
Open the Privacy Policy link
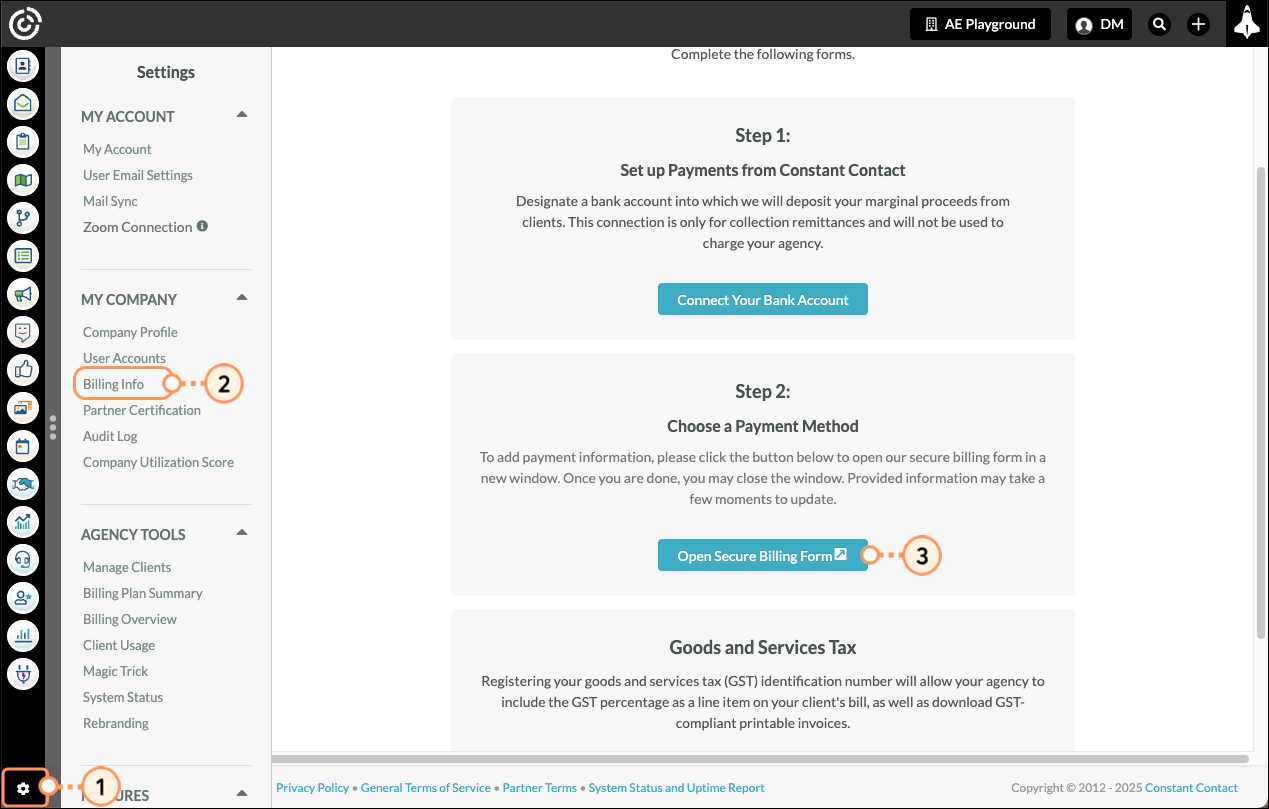coord(312,788)
